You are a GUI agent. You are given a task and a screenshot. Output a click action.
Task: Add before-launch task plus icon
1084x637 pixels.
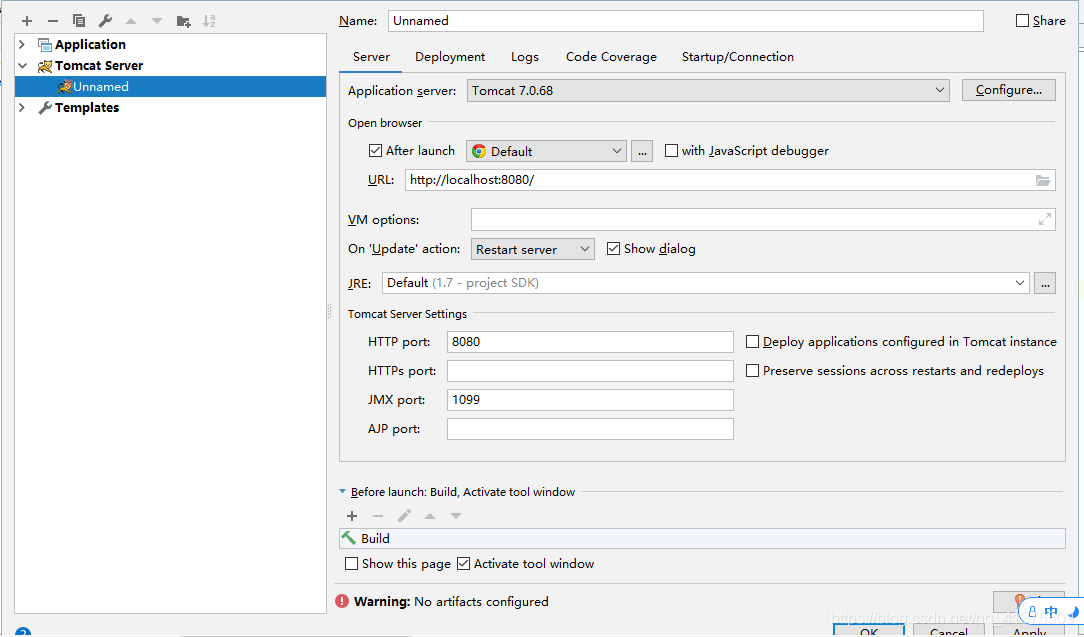pos(352,516)
